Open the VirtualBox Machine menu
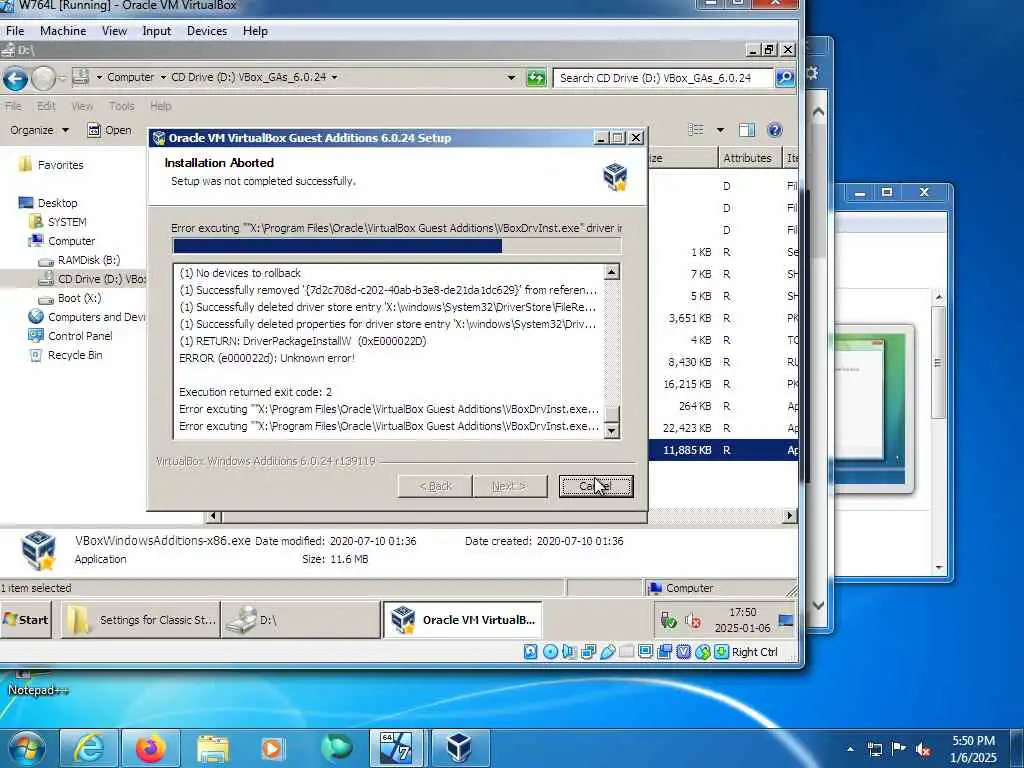 pos(63,31)
